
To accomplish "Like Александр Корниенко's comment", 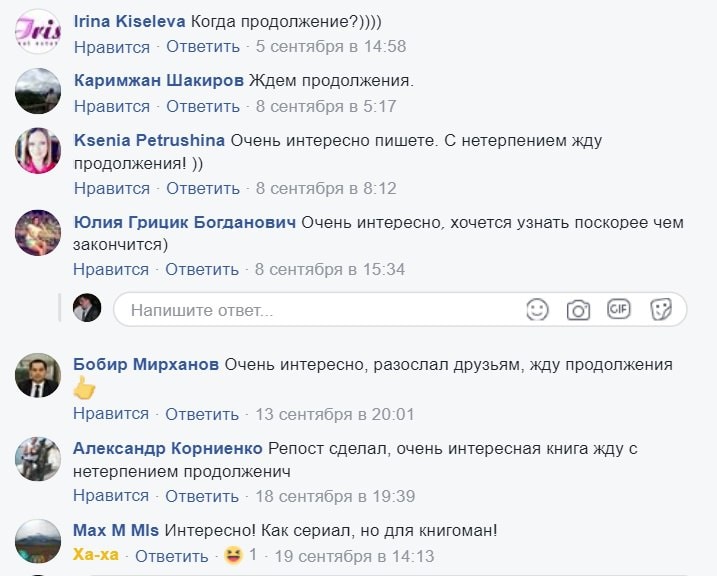I will 111,496.
